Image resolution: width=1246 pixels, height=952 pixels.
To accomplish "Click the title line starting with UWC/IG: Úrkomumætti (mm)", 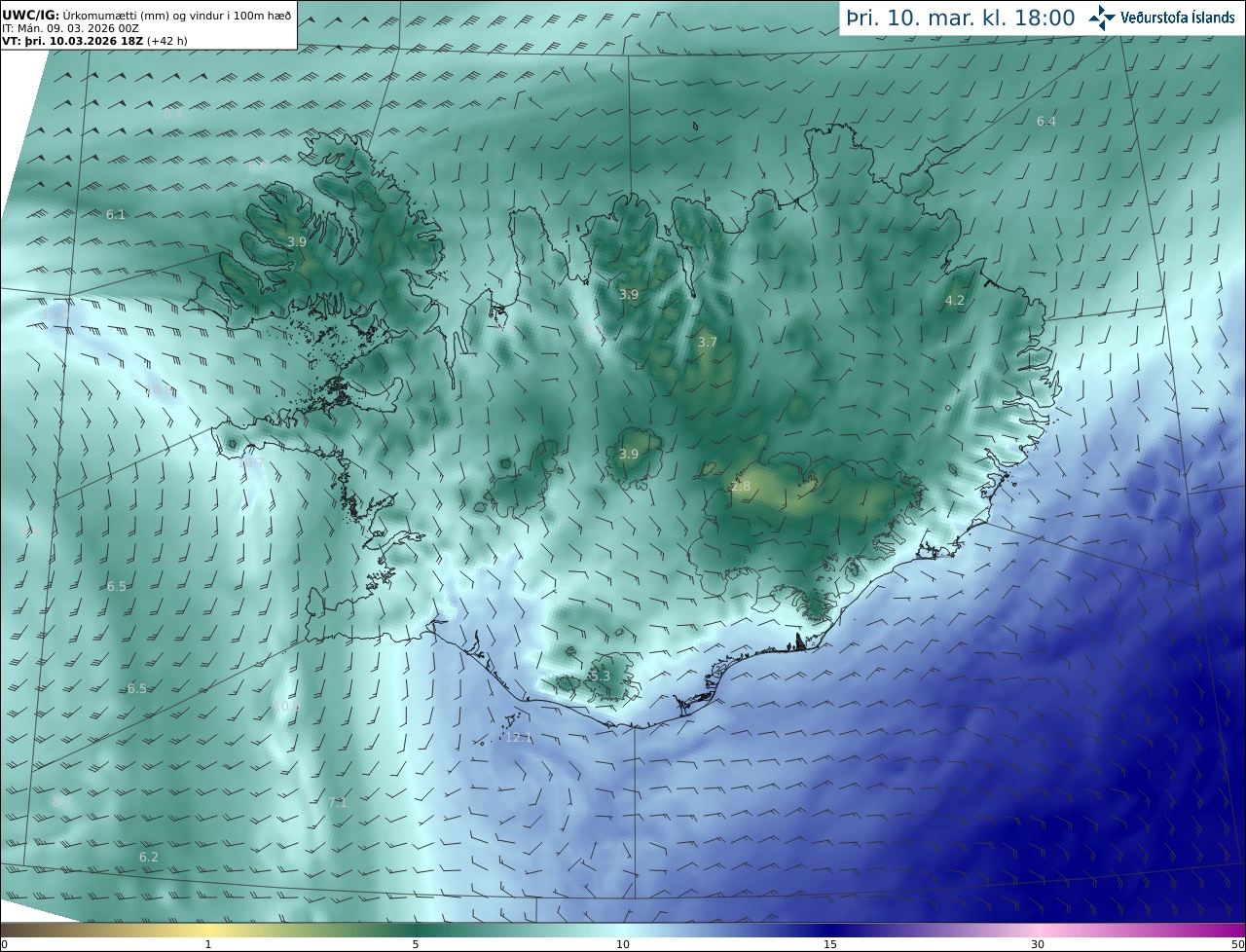I will (146, 15).
